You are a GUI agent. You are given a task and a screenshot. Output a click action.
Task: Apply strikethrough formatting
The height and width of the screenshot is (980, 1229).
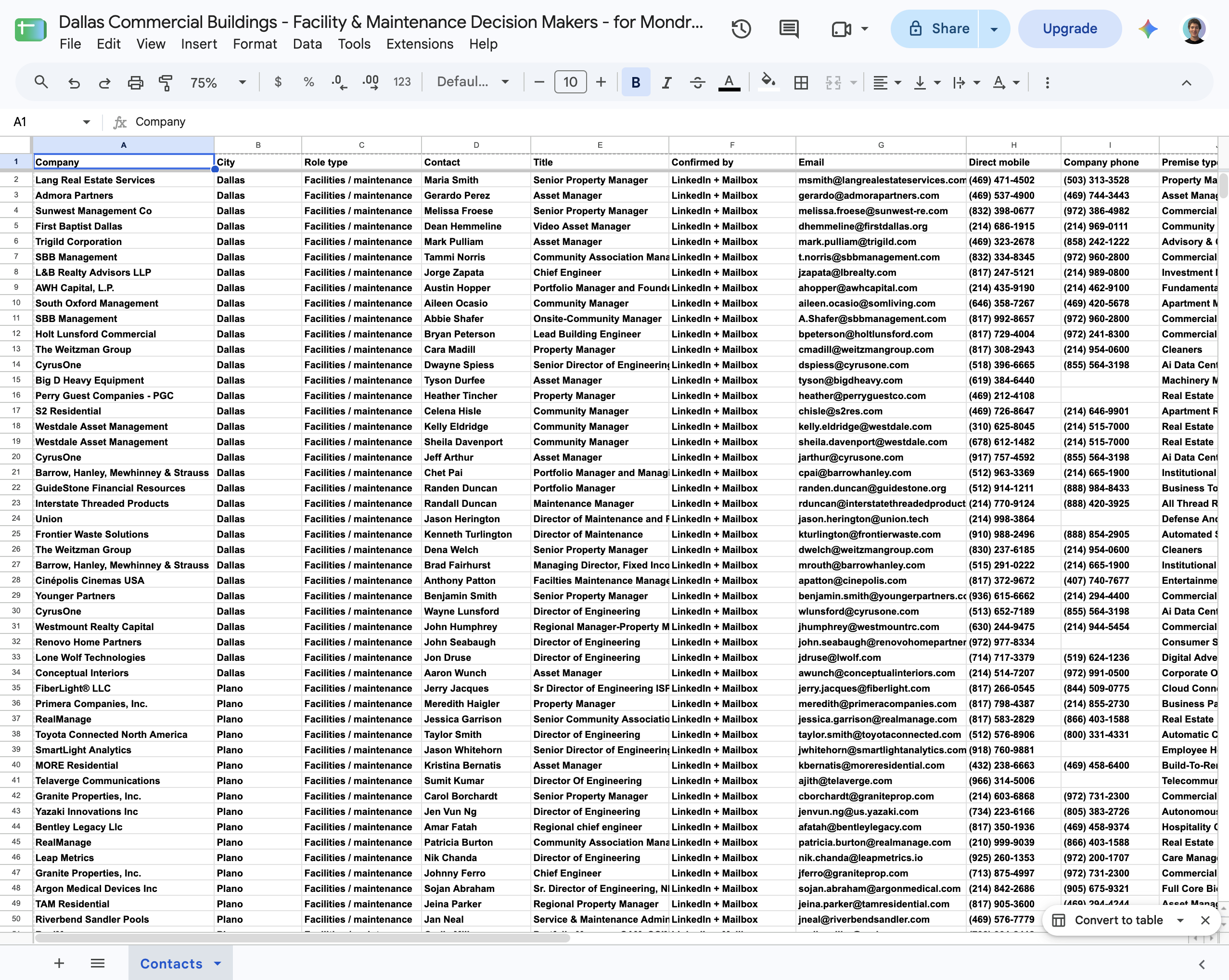pos(698,83)
